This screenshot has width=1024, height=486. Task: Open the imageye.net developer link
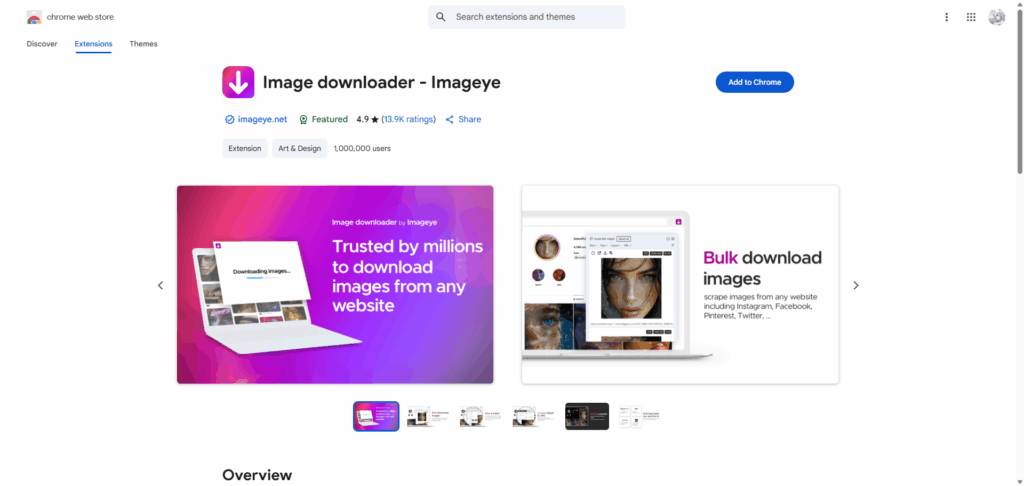263,120
